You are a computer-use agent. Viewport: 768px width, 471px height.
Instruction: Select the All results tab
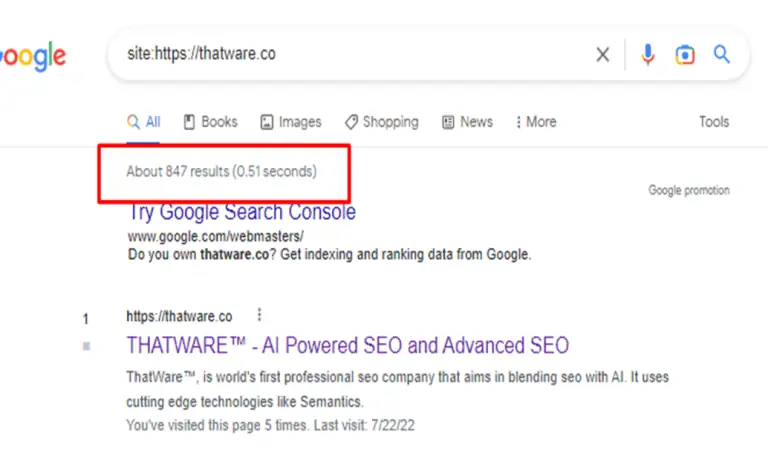point(144,122)
